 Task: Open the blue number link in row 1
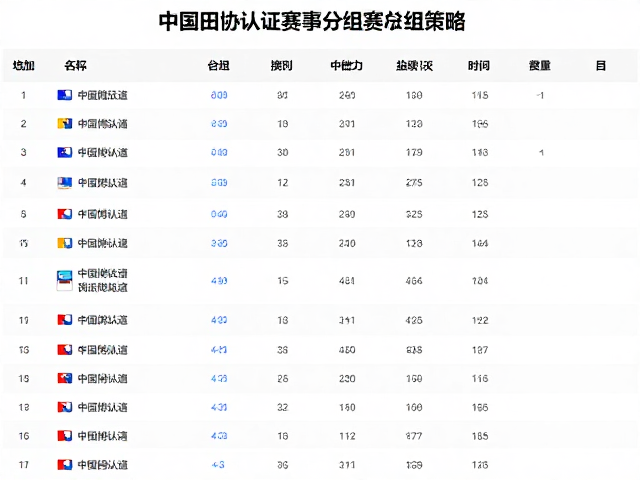(x=219, y=95)
